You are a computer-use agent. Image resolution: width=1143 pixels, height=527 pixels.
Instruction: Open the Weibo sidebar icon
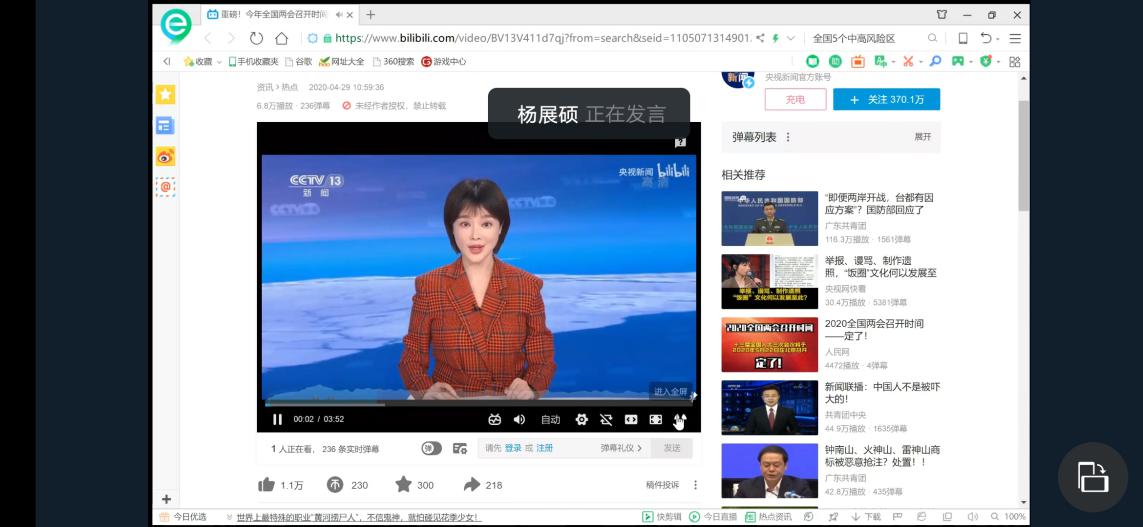click(x=165, y=156)
